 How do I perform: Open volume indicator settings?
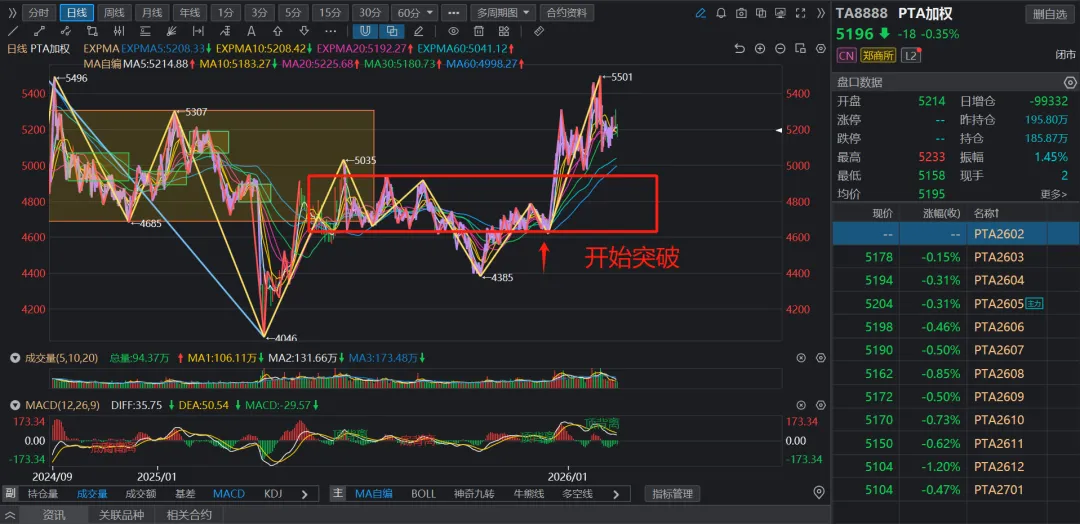tap(820, 358)
